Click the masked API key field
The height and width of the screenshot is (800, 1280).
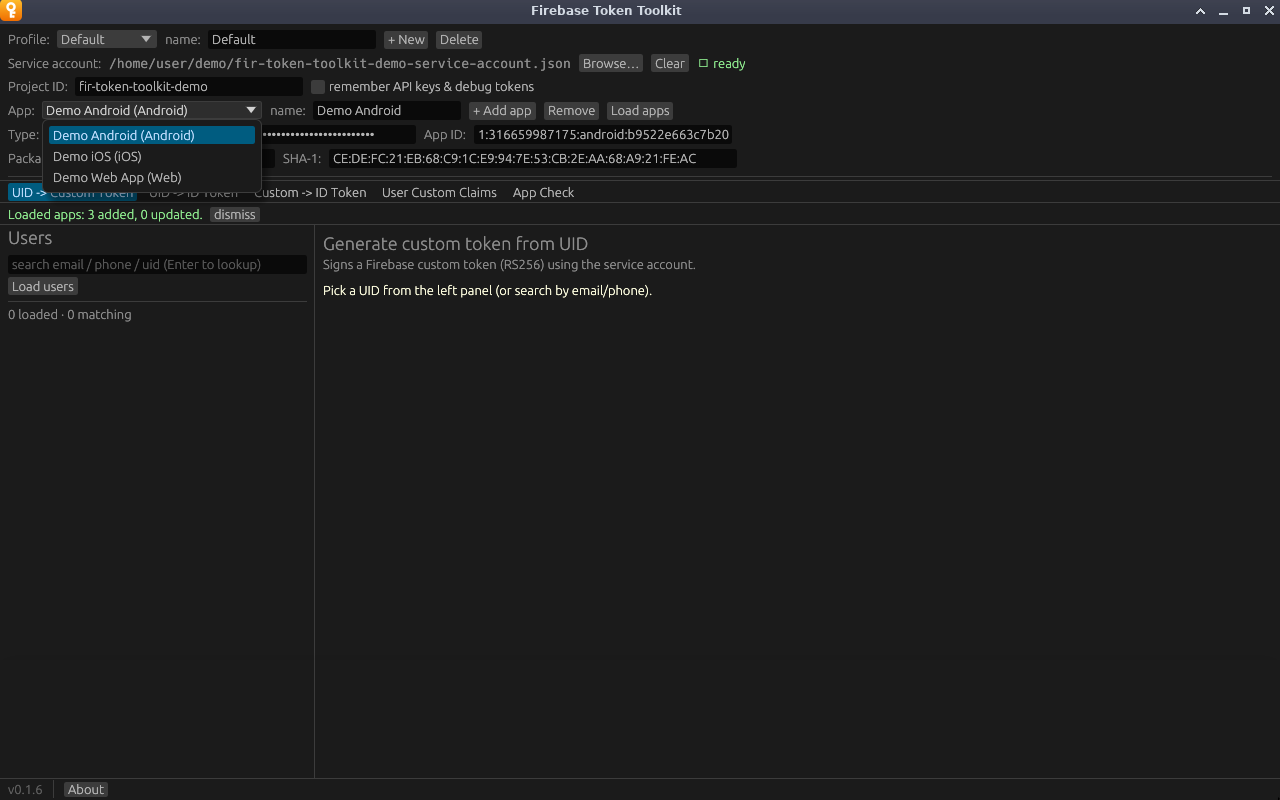click(x=338, y=135)
